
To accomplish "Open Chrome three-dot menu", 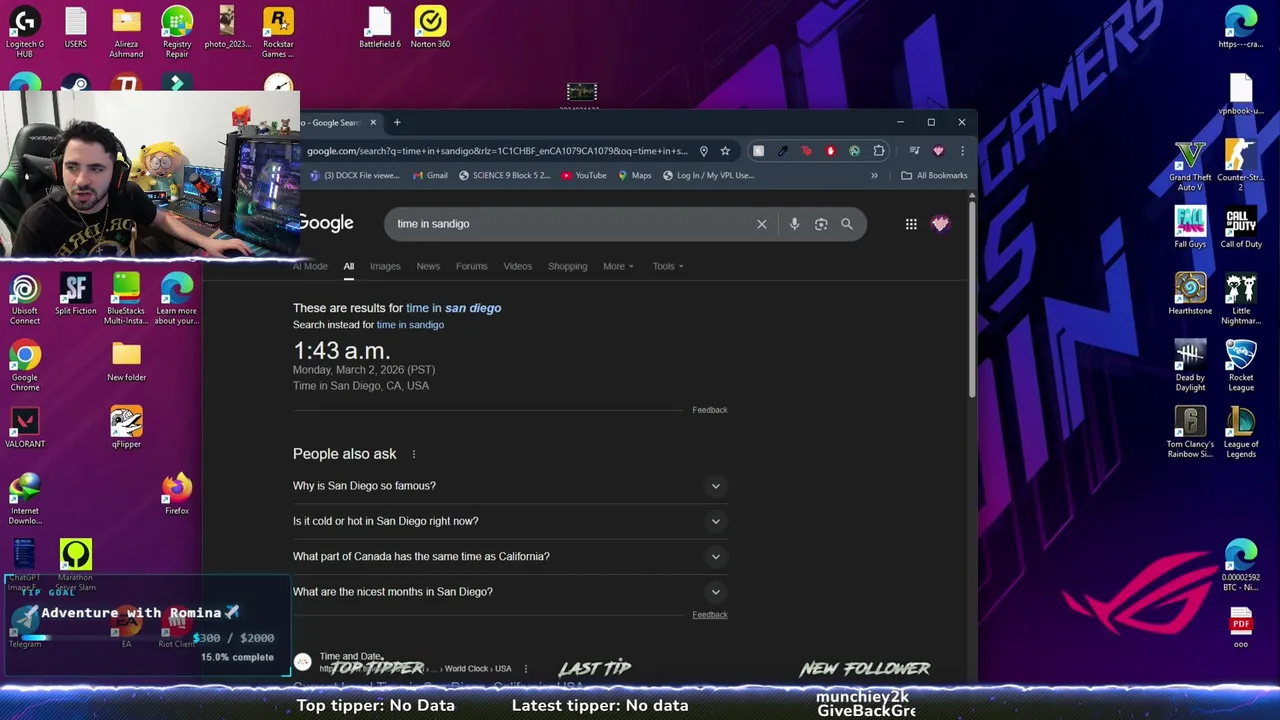I will coord(962,151).
